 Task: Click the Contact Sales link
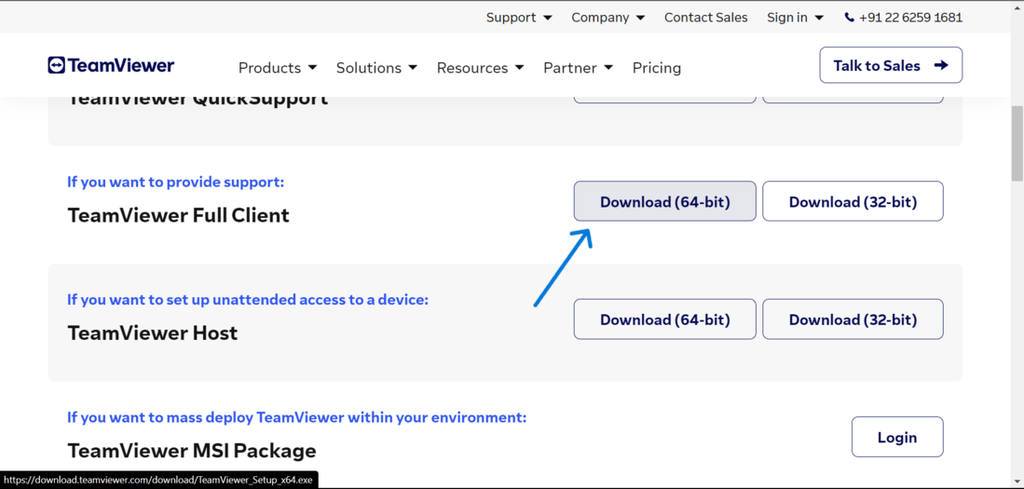[x=706, y=17]
